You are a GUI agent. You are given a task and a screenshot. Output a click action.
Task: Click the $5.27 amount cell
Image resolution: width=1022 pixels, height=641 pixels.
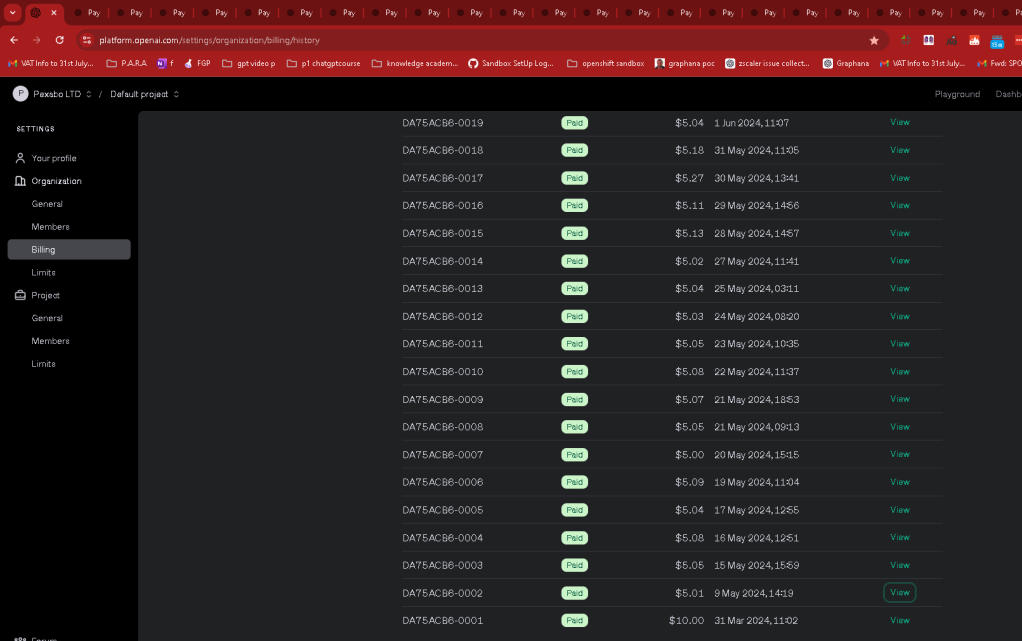[x=689, y=178]
